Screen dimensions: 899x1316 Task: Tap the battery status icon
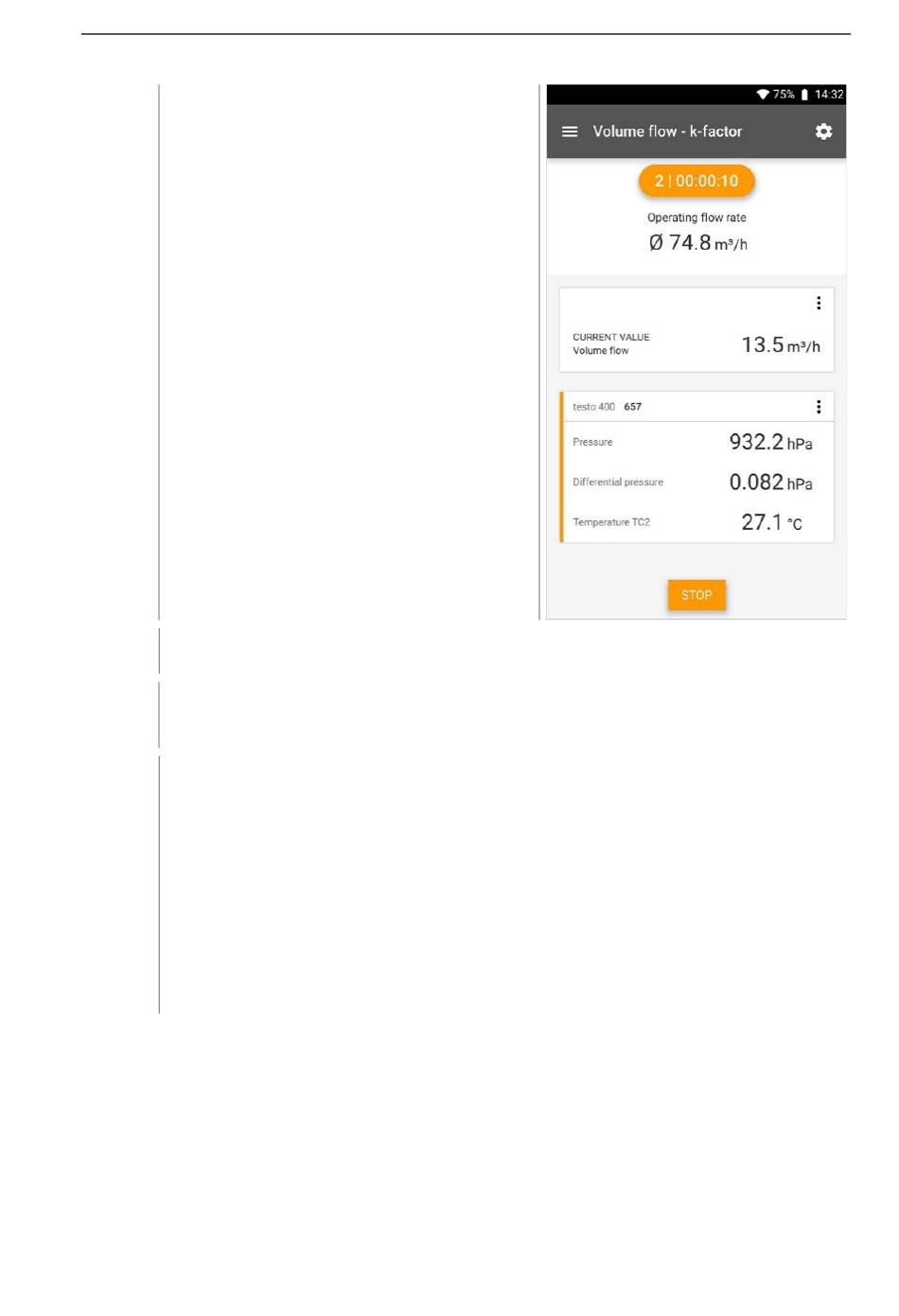(x=804, y=95)
